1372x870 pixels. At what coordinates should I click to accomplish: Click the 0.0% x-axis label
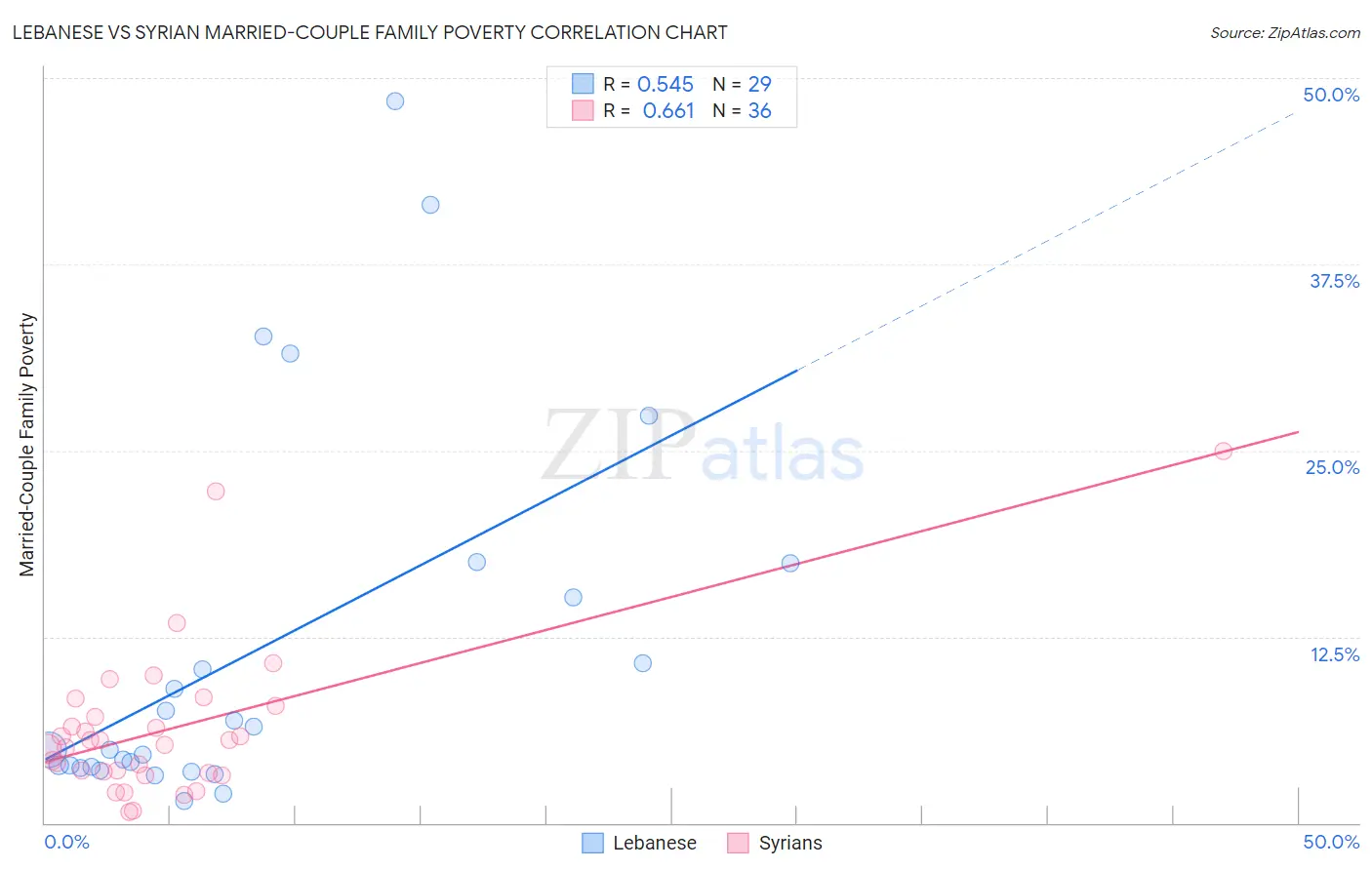pos(66,842)
